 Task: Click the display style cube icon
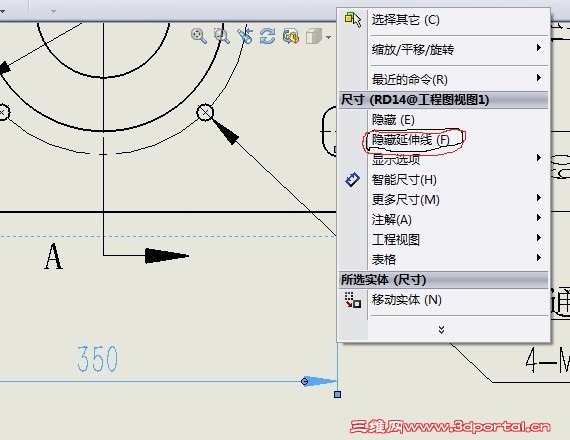314,36
